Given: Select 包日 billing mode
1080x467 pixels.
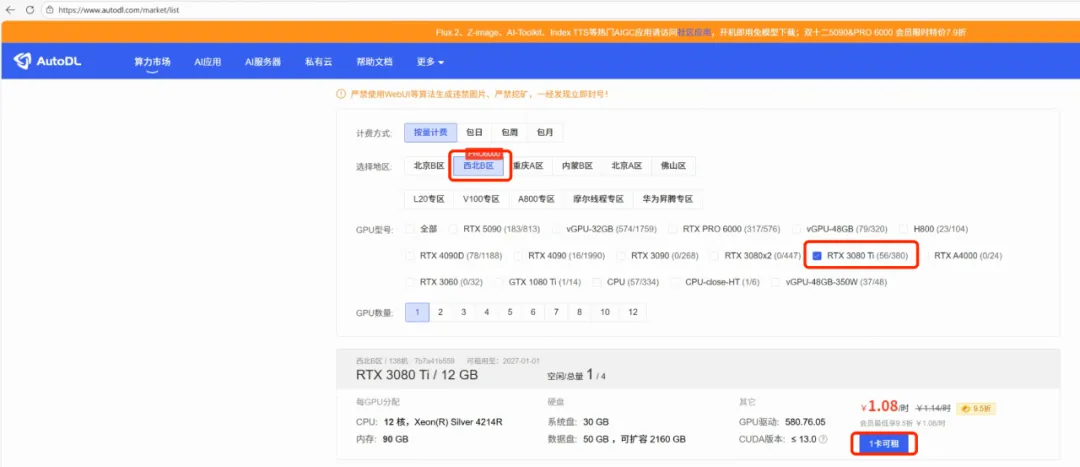Looking at the screenshot, I should coord(475,132).
